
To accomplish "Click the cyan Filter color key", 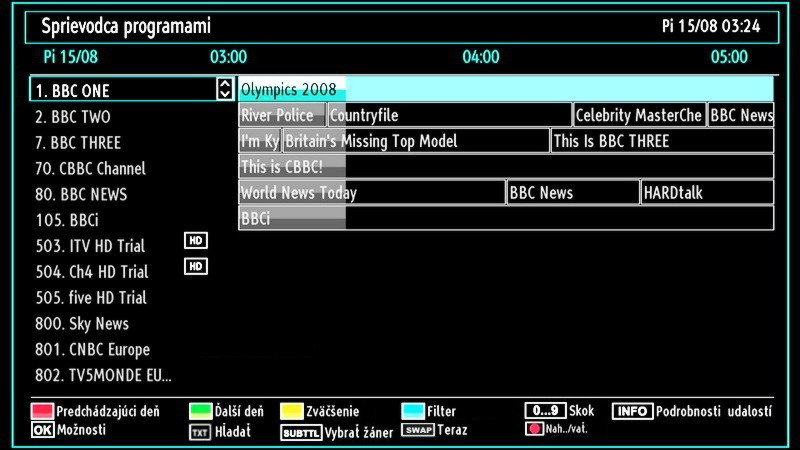I will (x=413, y=411).
